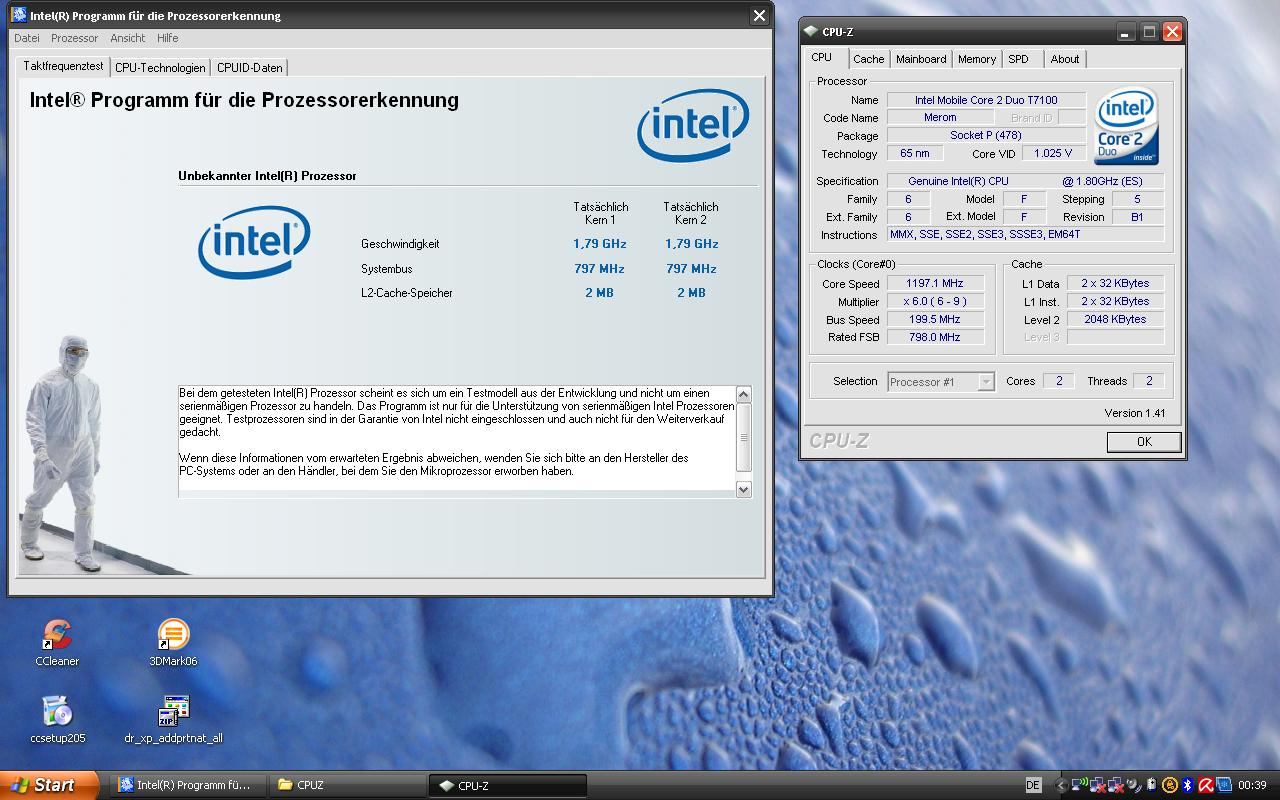
Task: Close the Intel processor identification window
Action: click(x=759, y=15)
